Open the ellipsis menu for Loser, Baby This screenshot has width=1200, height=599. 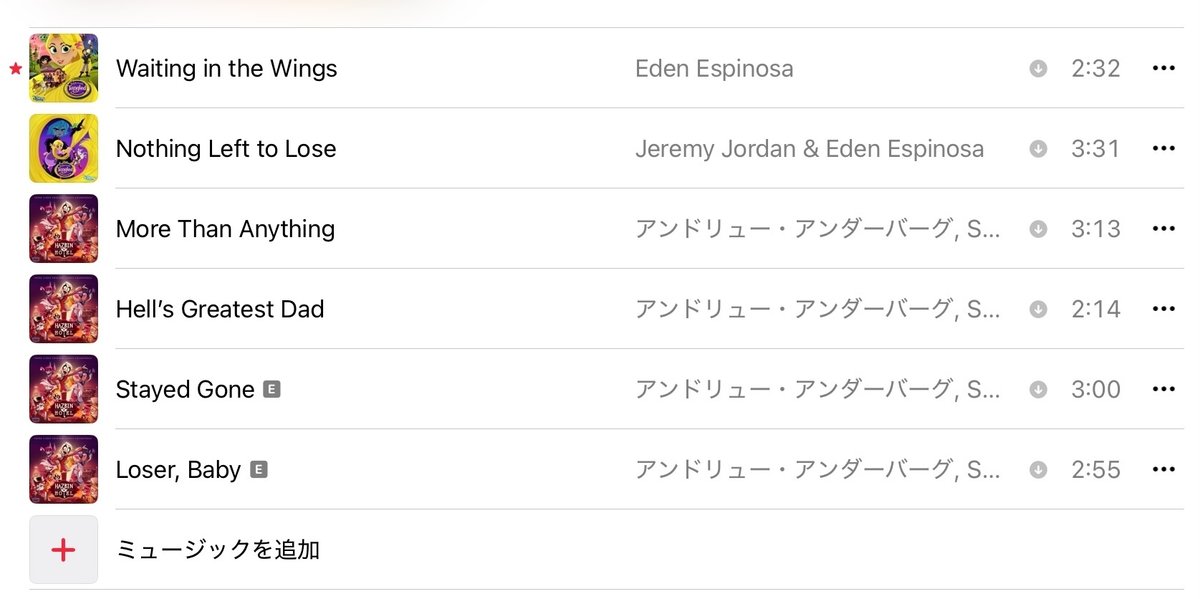pyautogui.click(x=1163, y=469)
